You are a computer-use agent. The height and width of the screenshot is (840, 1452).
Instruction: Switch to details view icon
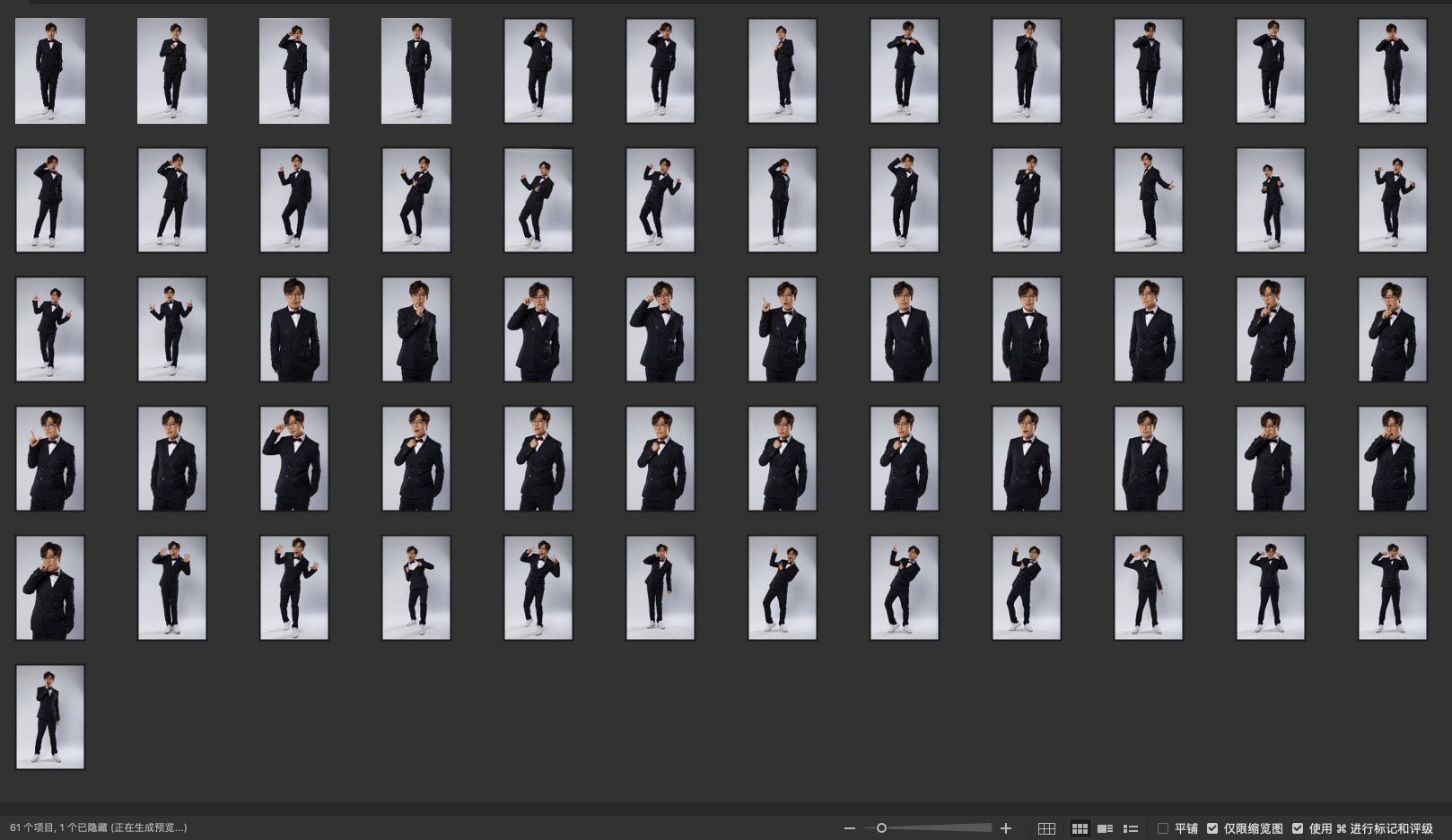tap(1106, 828)
